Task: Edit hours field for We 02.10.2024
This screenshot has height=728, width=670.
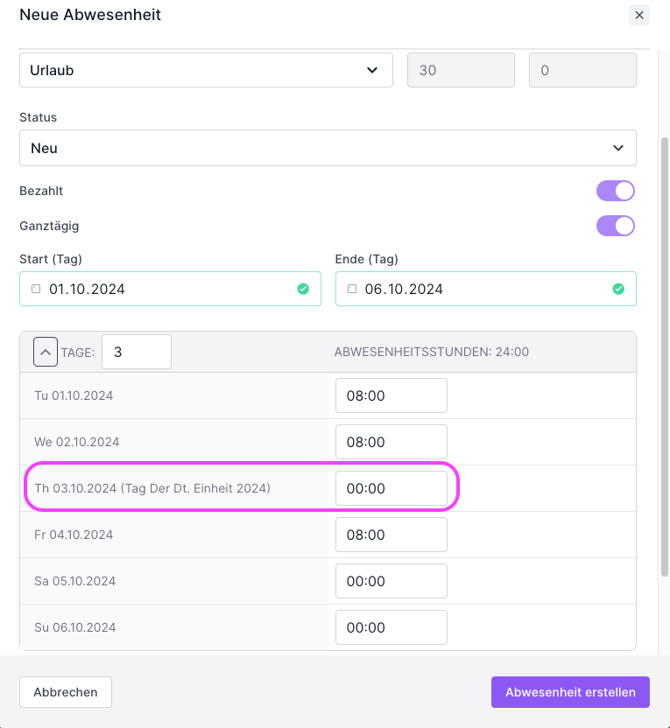Action: [391, 442]
